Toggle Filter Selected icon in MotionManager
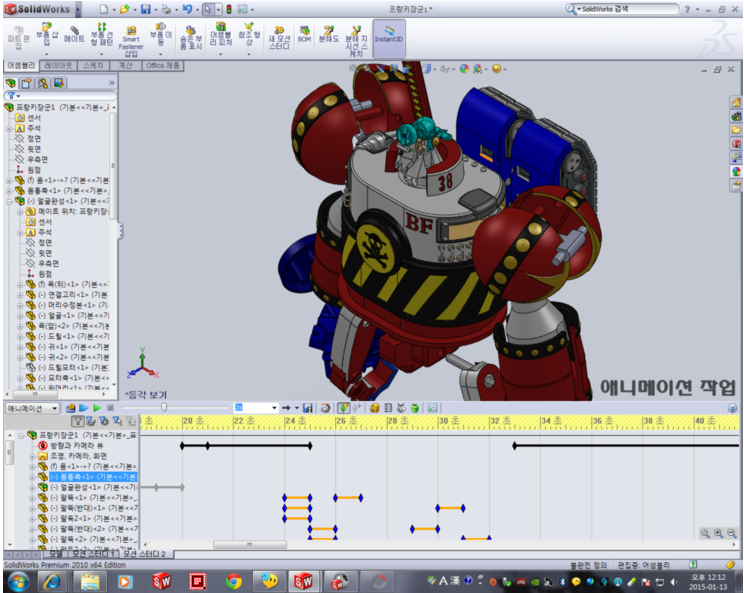744x593 pixels. [x=117, y=421]
